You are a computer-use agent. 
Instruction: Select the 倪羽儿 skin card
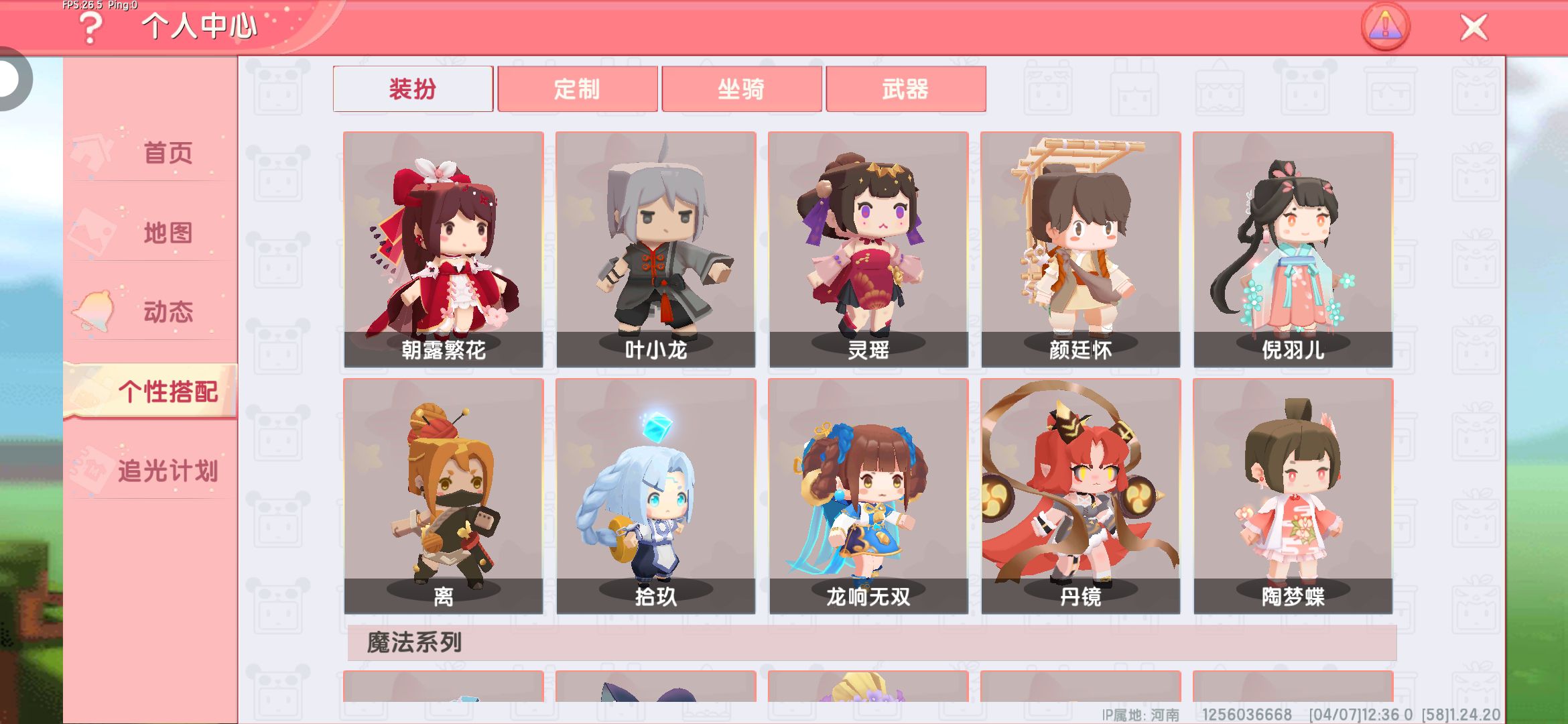tap(1293, 249)
